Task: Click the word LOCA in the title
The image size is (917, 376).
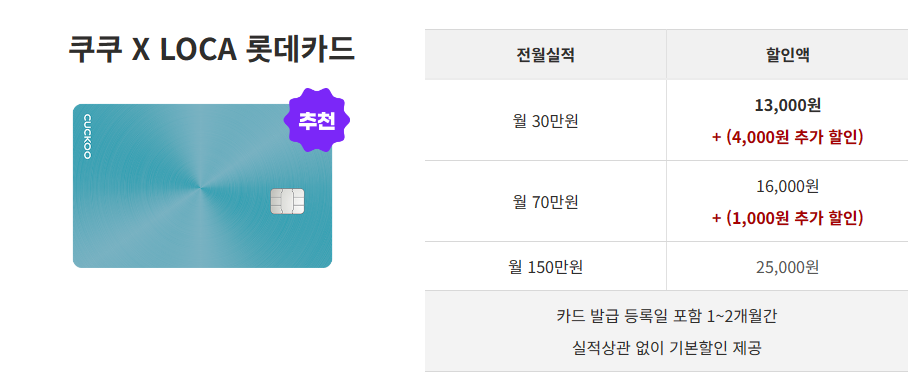Action: coord(198,50)
